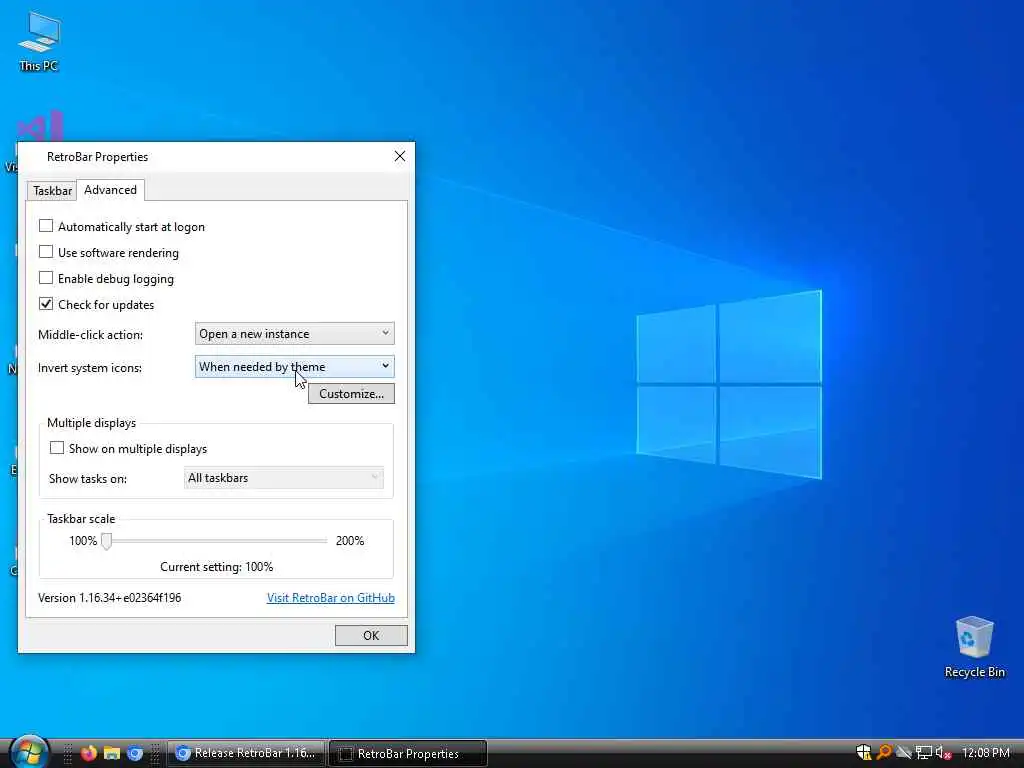Open network status tray icon
The image size is (1024, 768).
tap(923, 752)
